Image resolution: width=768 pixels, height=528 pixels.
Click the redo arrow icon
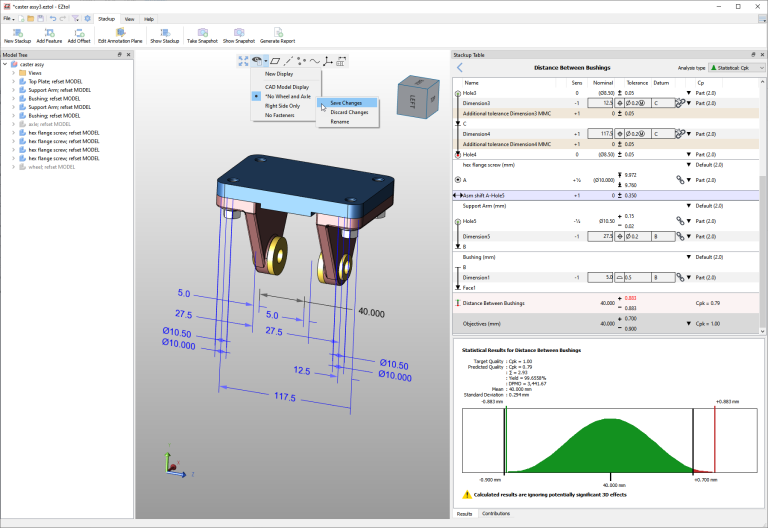(63, 19)
